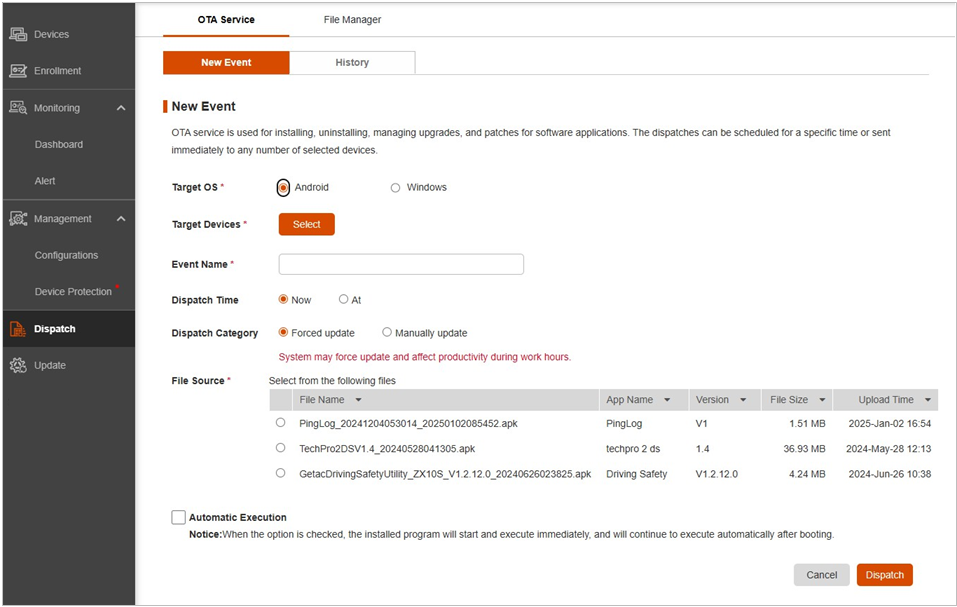
Task: Click the Devices icon in sidebar
Action: [18, 34]
